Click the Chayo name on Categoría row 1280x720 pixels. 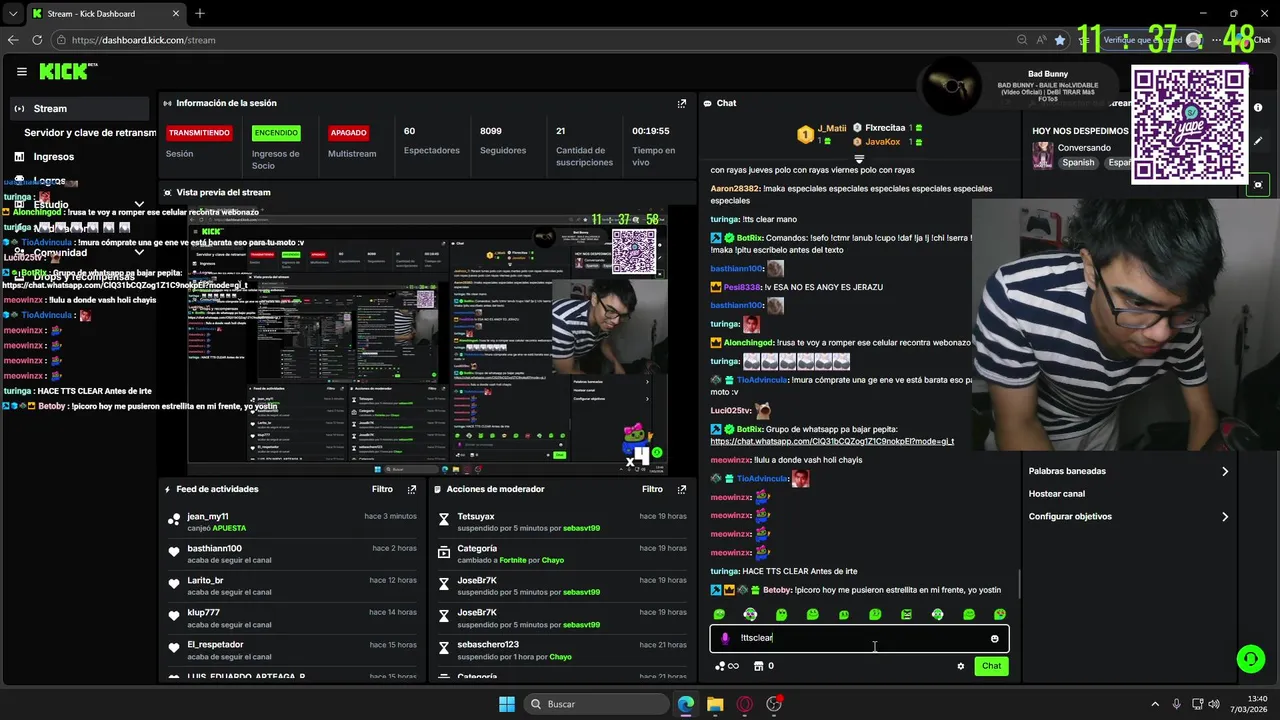553,560
